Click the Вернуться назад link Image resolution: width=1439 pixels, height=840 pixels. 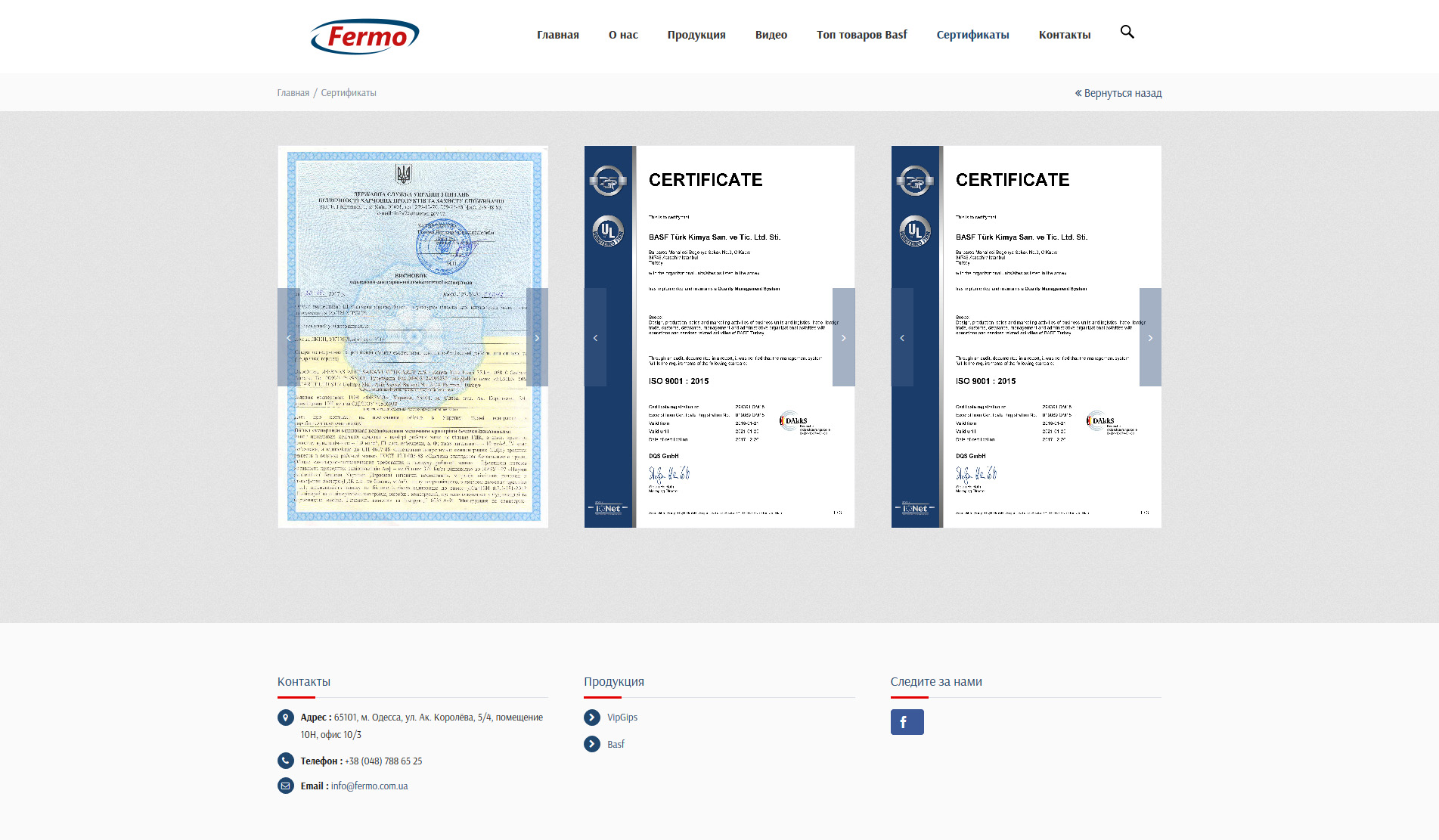coord(1118,93)
